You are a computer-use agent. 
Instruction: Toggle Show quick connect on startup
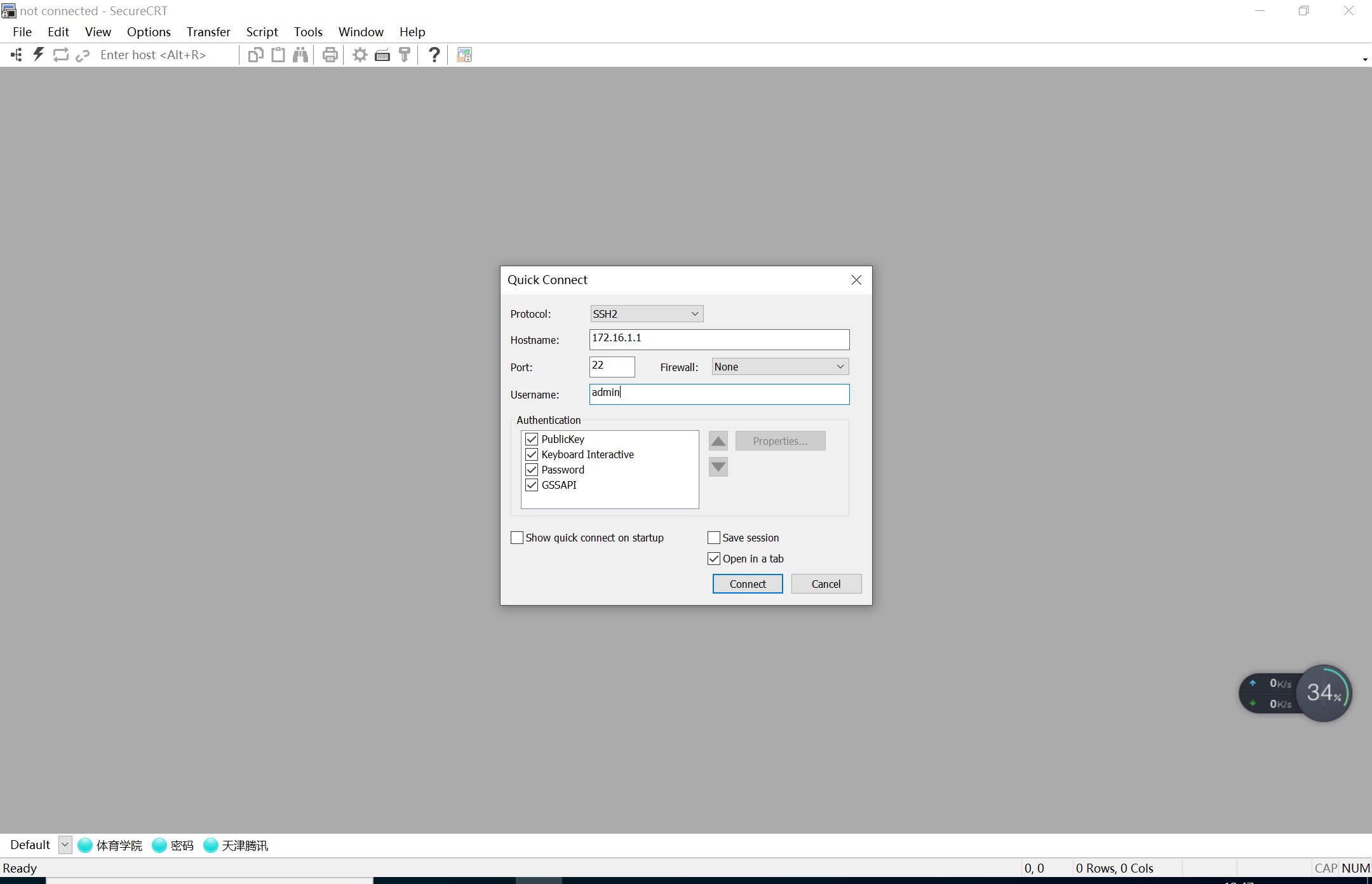click(x=517, y=538)
